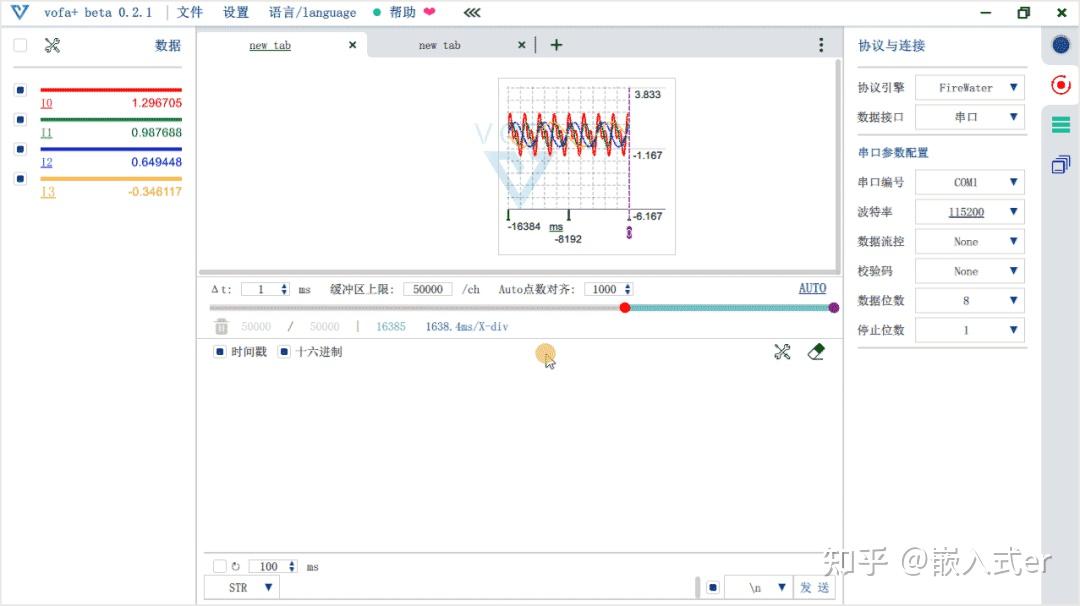Disable the 时间戳 timestamp checkbox
The image size is (1080, 606).
point(220,351)
